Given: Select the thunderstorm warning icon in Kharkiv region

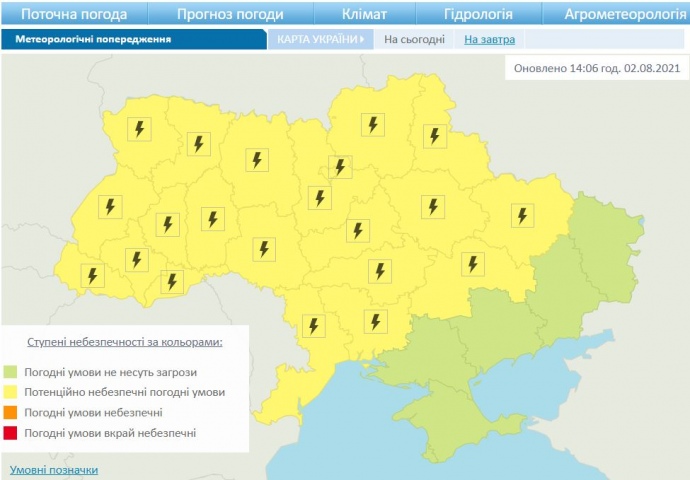Looking at the screenshot, I should pos(522,215).
